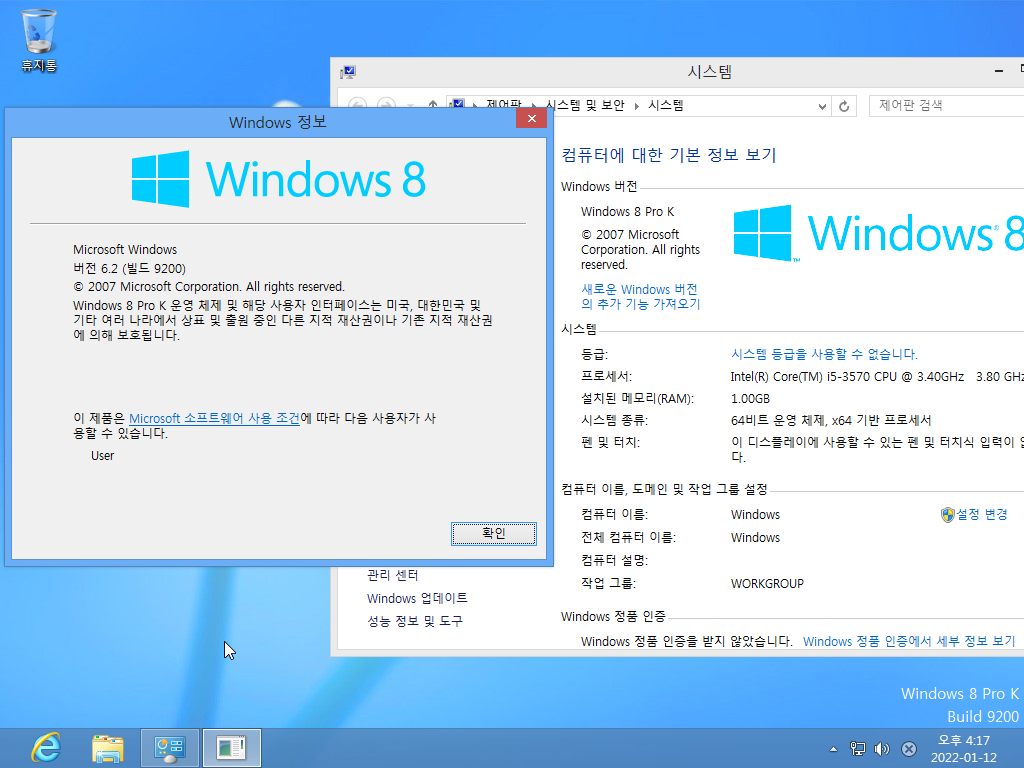Show hidden tray icons arrow
This screenshot has width=1024, height=768.
[x=833, y=749]
